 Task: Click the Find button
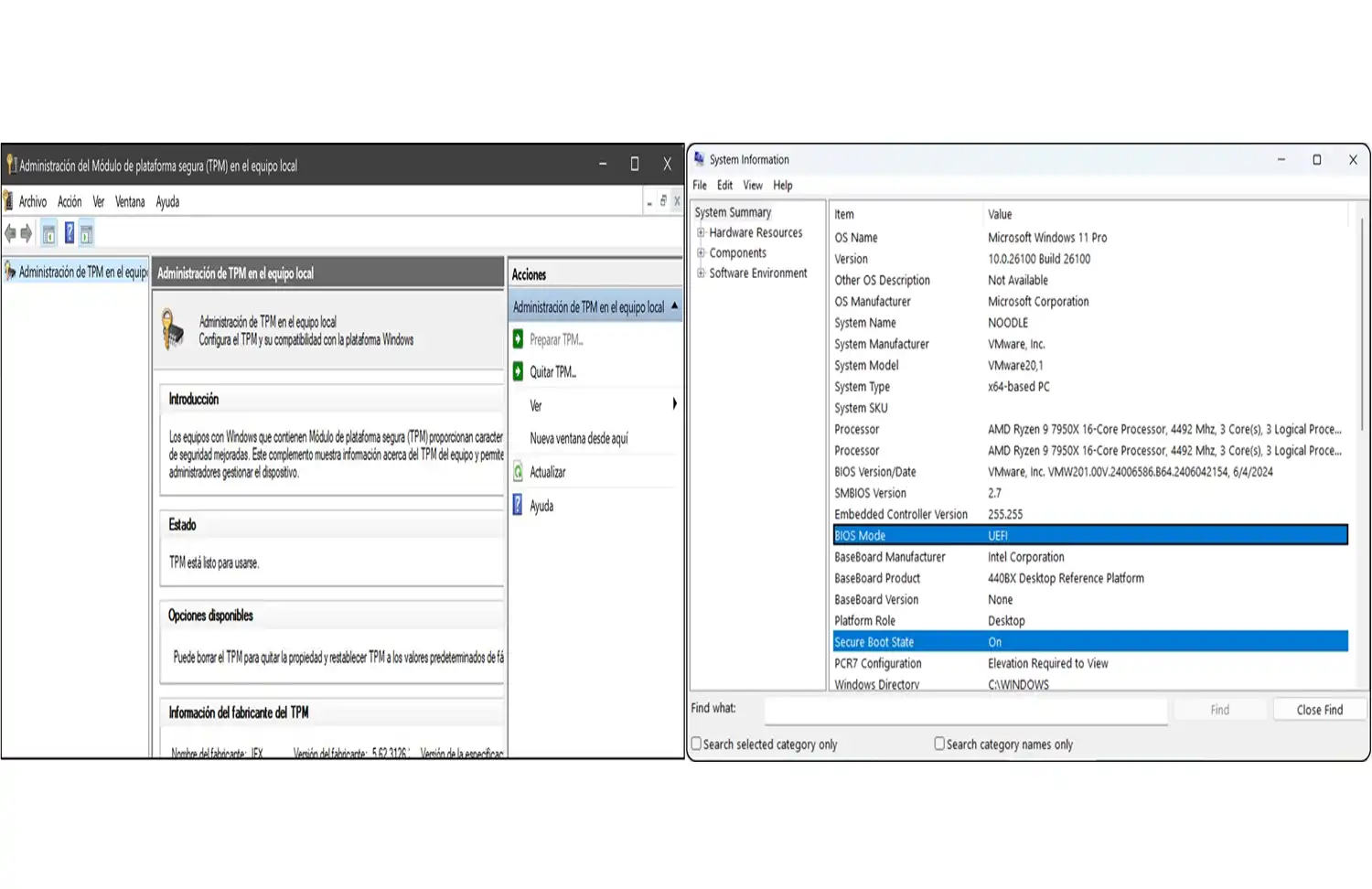click(1220, 710)
